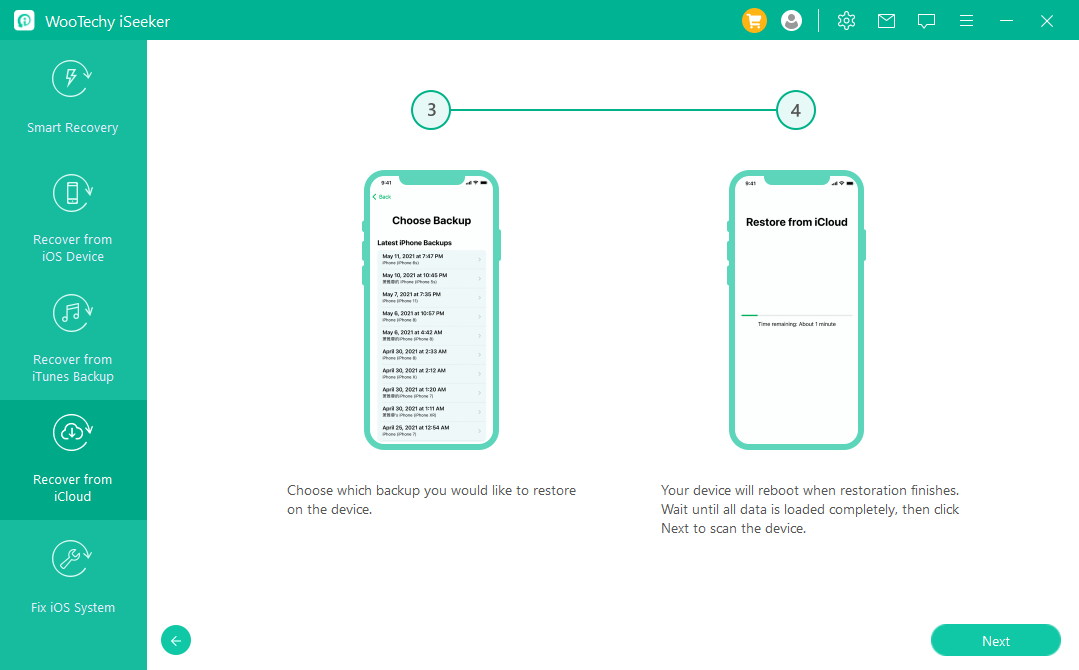This screenshot has width=1079, height=670.
Task: Open the shopping cart purchase icon
Action: click(x=754, y=20)
